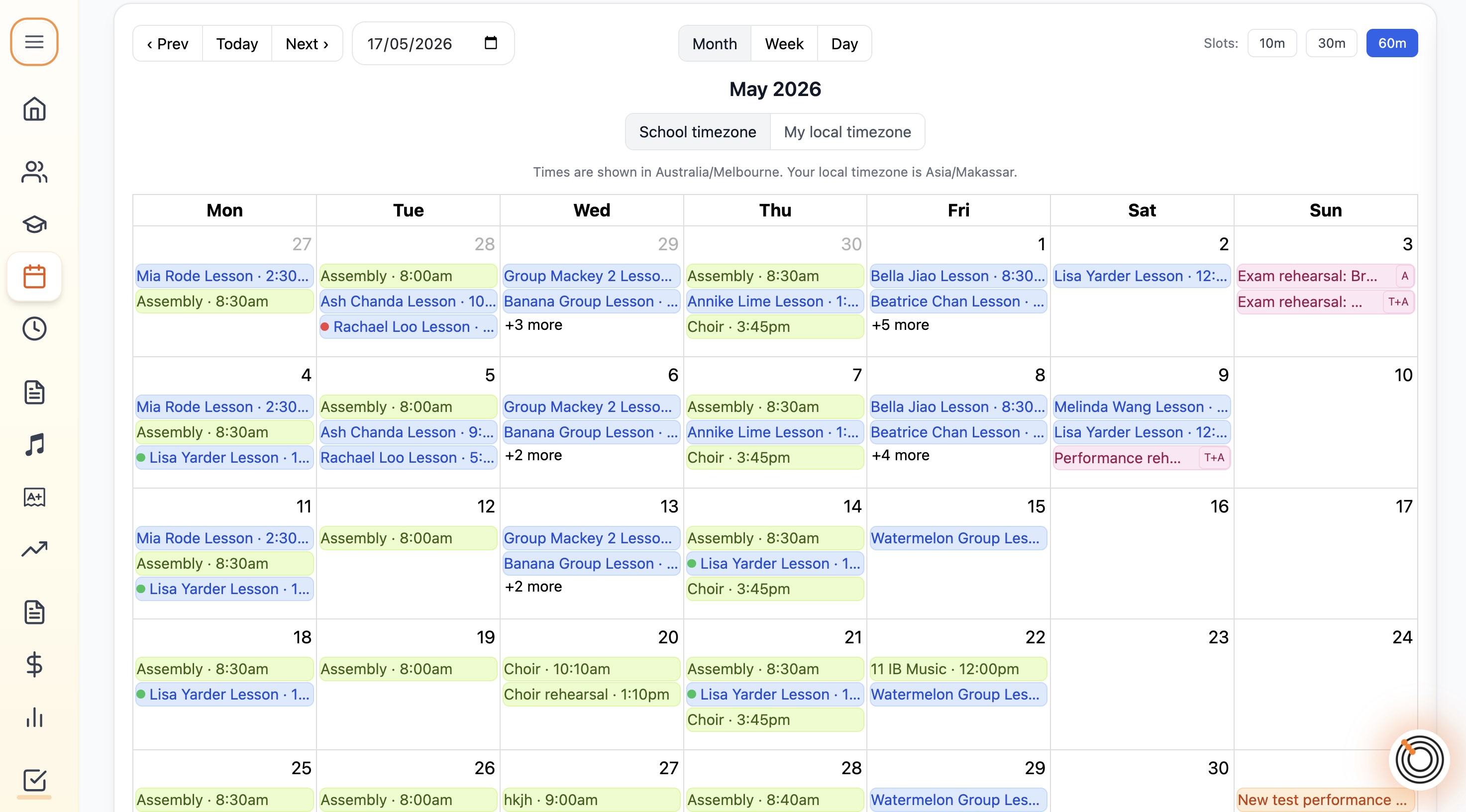Open the people/users sidebar icon
Image resolution: width=1466 pixels, height=812 pixels.
click(34, 171)
